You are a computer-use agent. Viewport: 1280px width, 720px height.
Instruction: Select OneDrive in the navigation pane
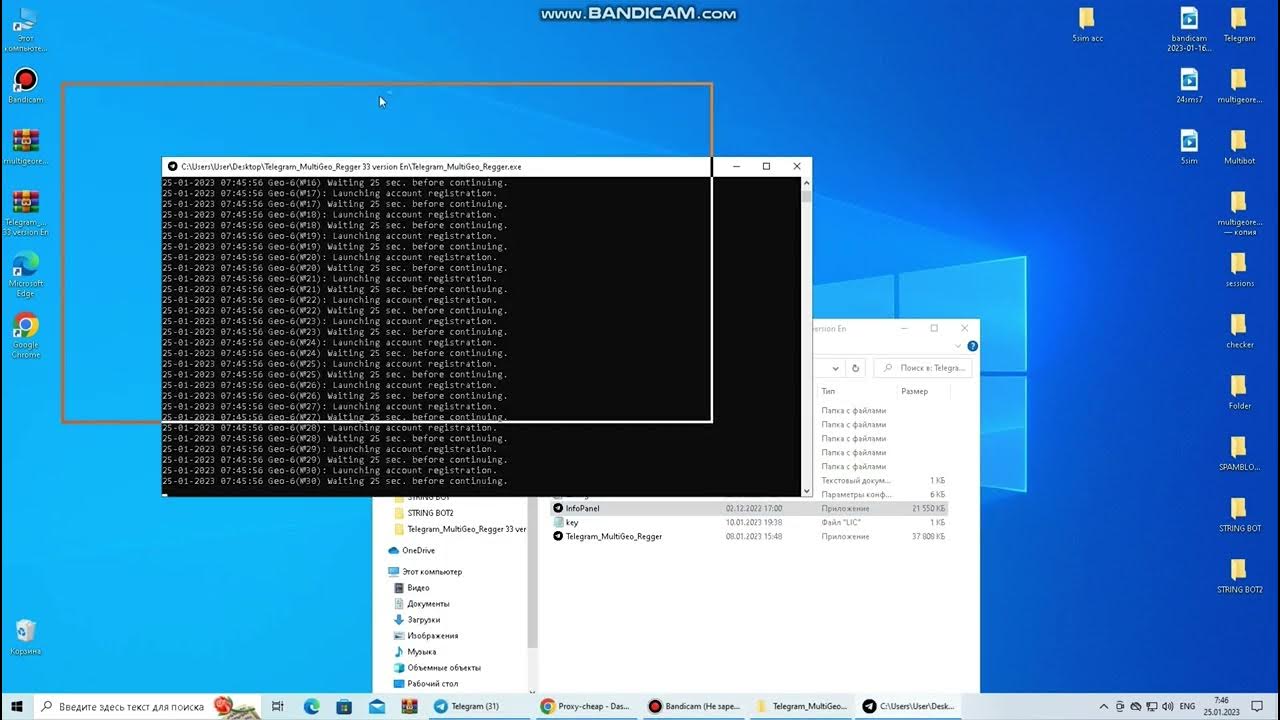point(418,550)
